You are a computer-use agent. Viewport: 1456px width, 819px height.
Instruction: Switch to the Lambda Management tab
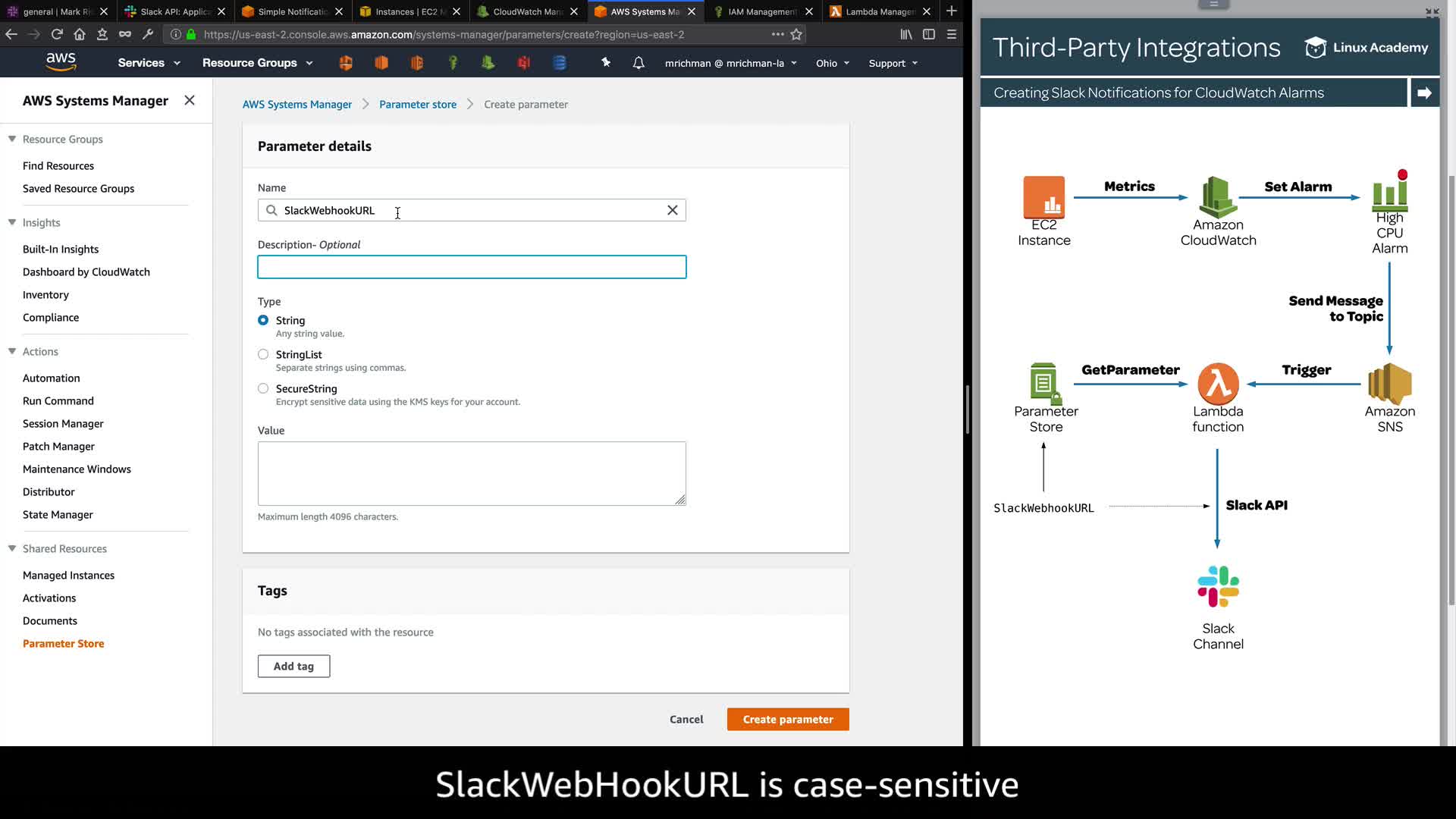pos(880,11)
